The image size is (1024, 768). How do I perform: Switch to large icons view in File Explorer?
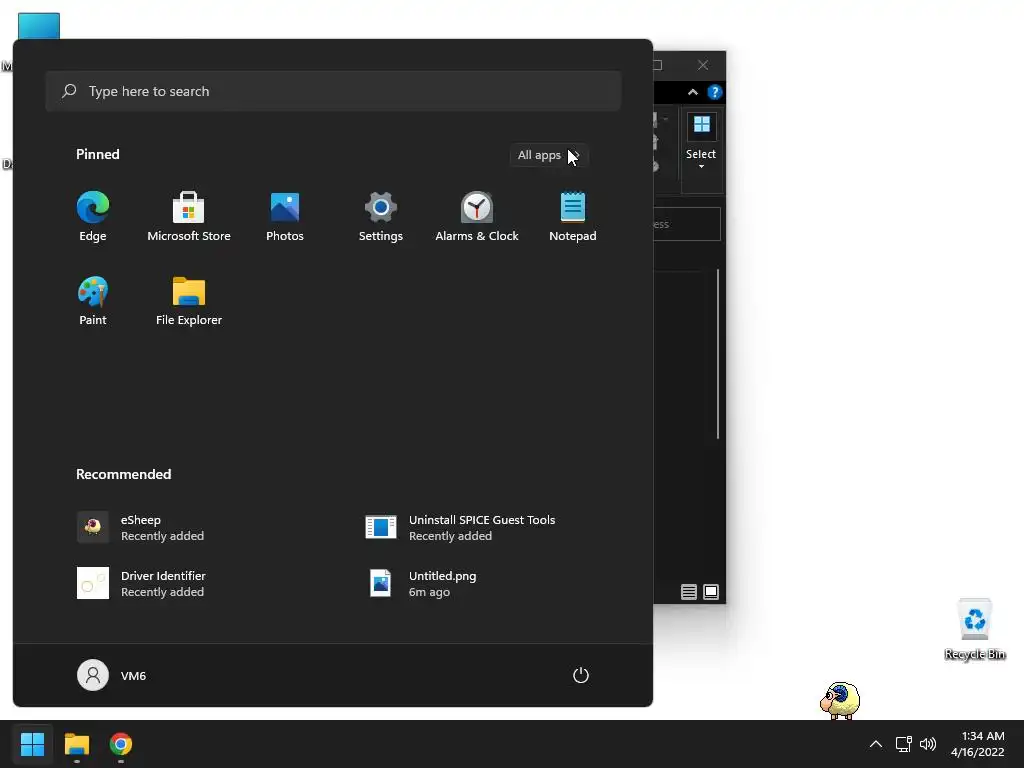tap(711, 592)
